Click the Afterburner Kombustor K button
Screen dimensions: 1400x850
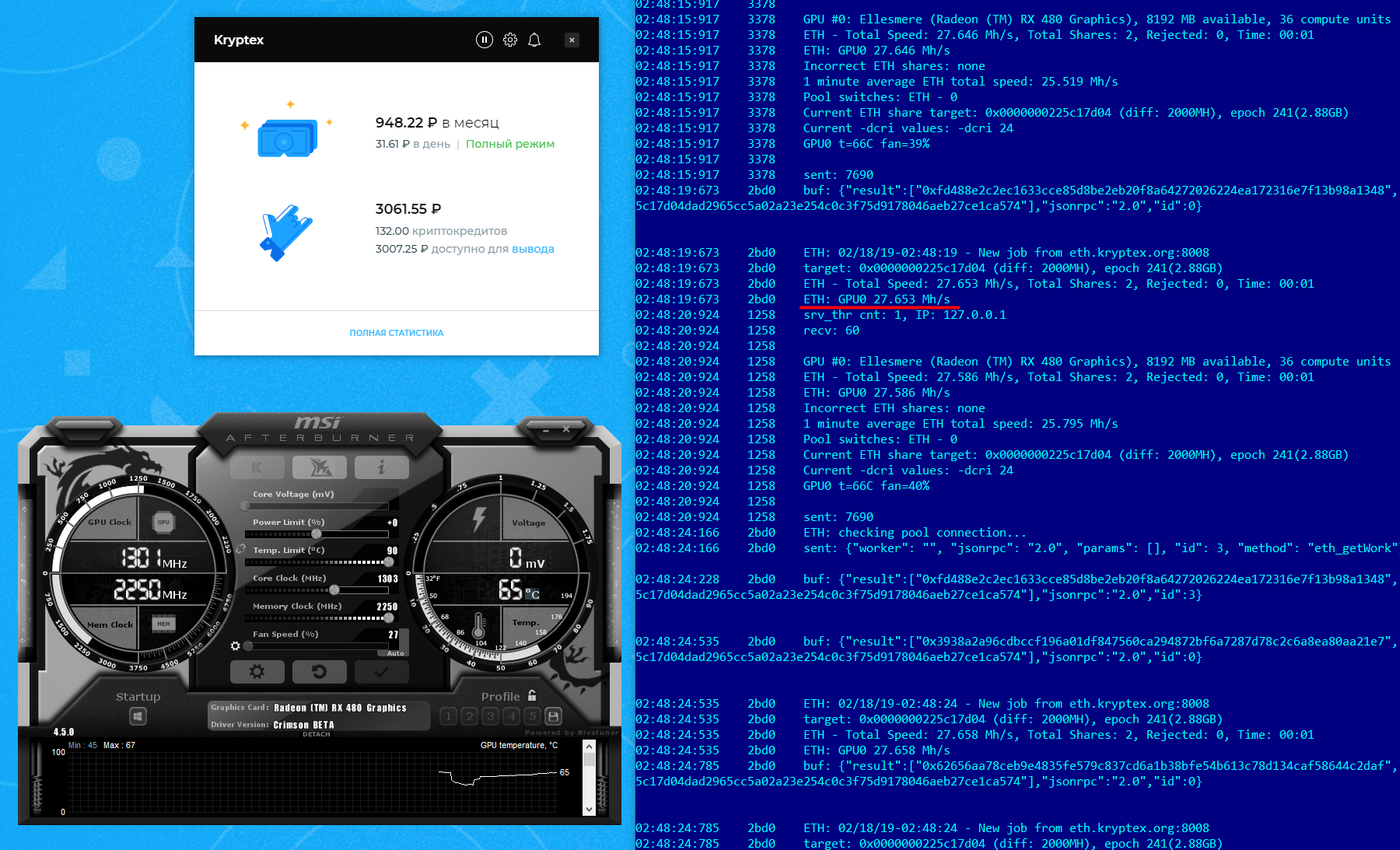(257, 467)
